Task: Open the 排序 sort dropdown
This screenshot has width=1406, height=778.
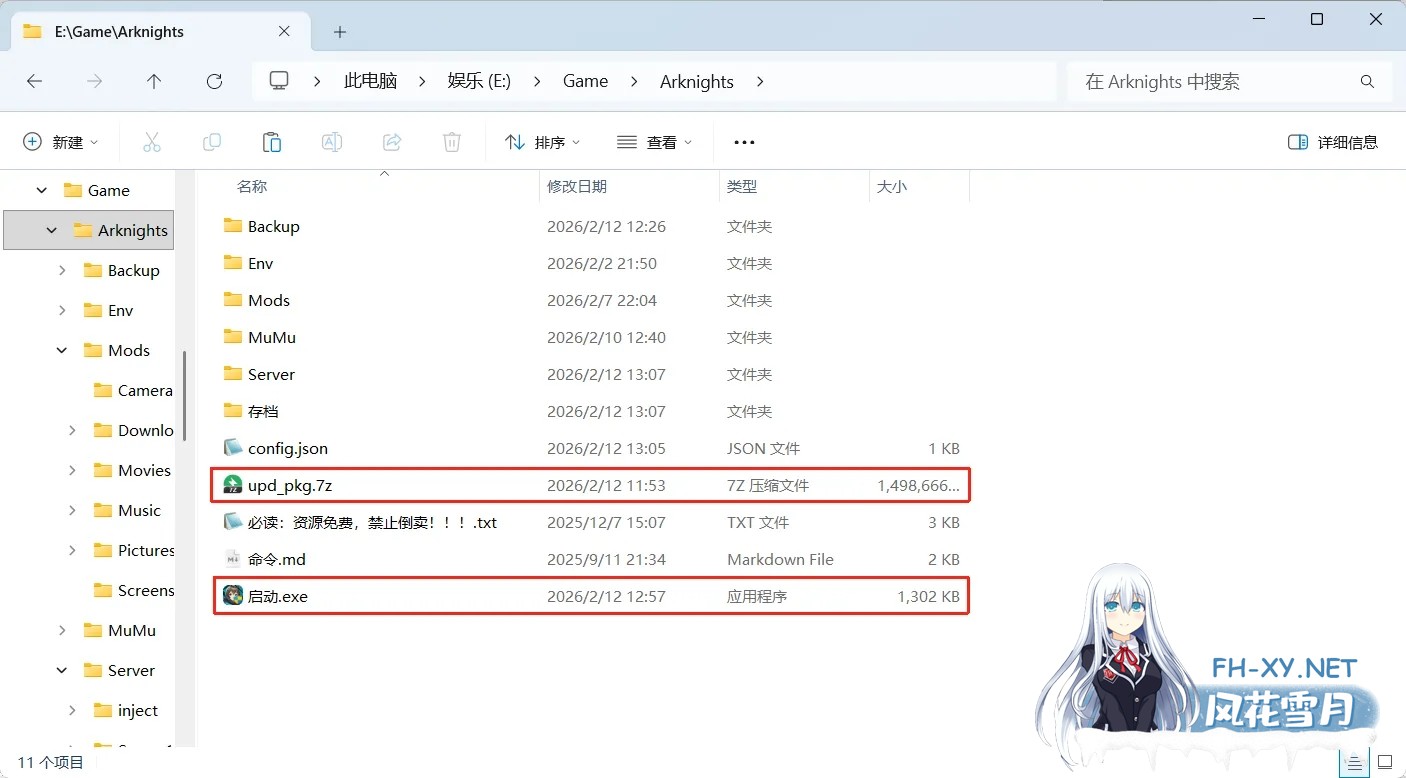Action: [x=543, y=142]
